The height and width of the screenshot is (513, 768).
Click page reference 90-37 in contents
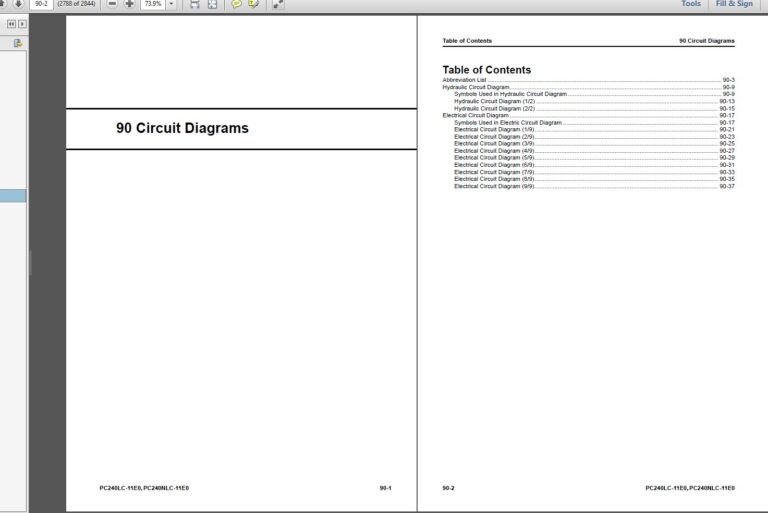coord(727,186)
